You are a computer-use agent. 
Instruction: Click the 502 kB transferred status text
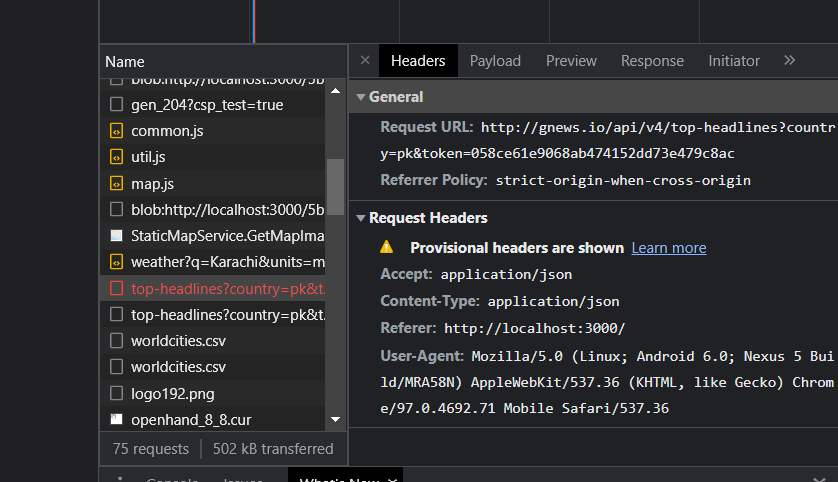[x=273, y=449]
